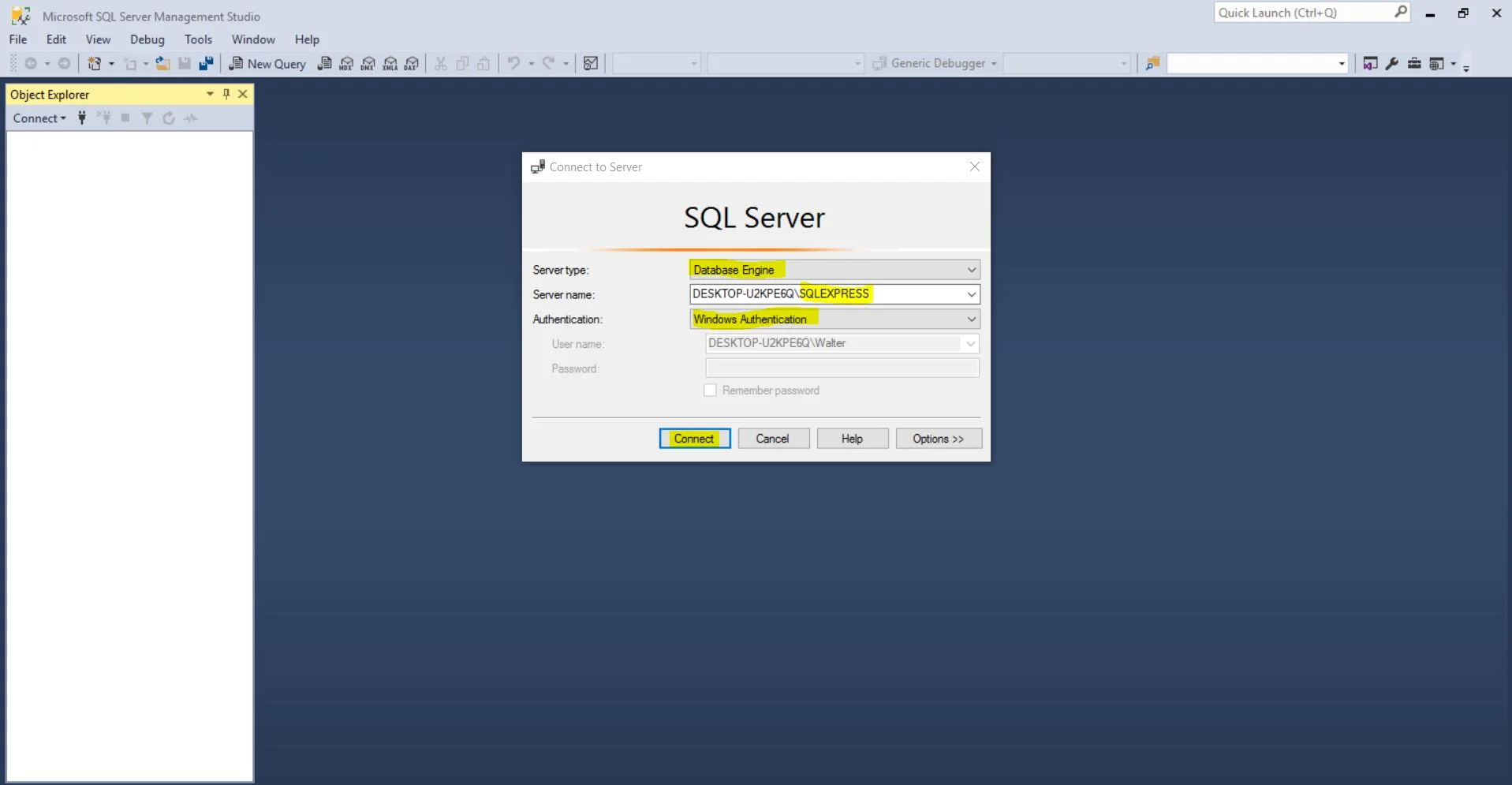Screen dimensions: 1512x785
Task: Click the Solution Explorer icon
Action: pos(1370,64)
